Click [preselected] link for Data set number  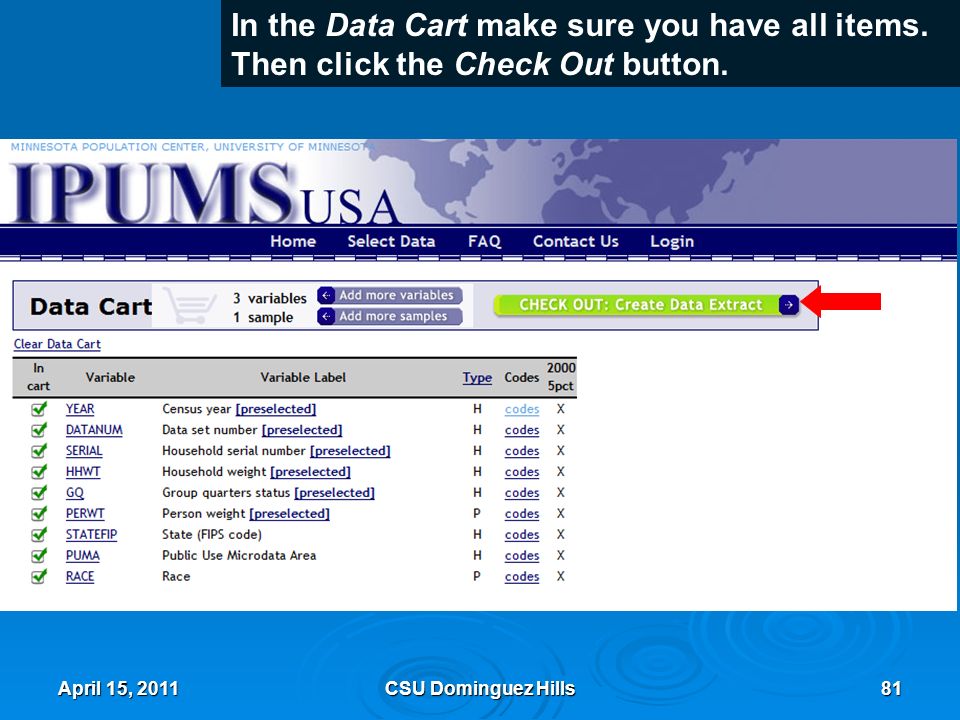[302, 430]
